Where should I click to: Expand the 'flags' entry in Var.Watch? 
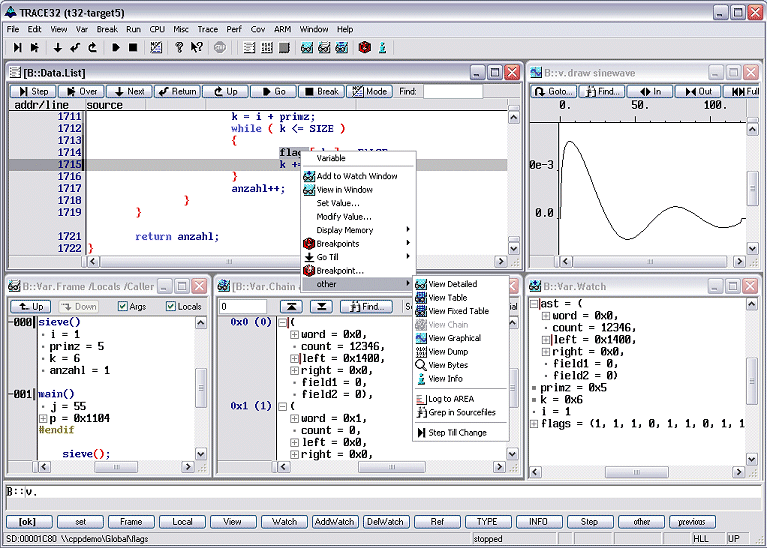534,424
